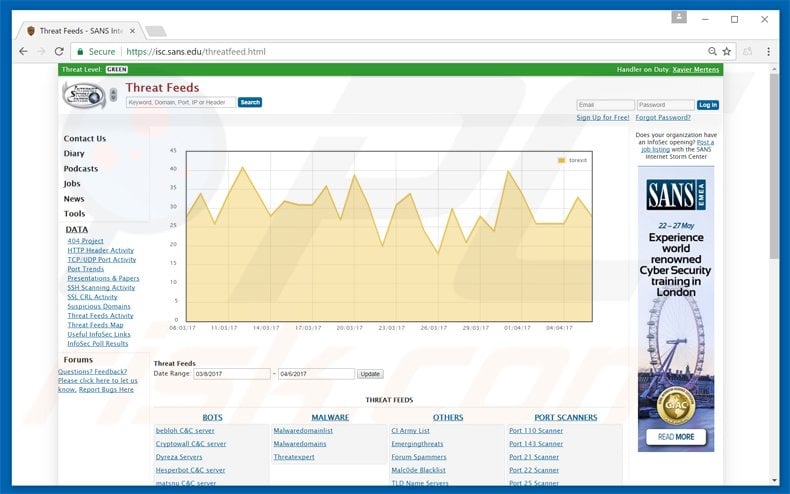Image resolution: width=790 pixels, height=494 pixels.
Task: Open Useful InfoSec Links link
Action: 99,334
